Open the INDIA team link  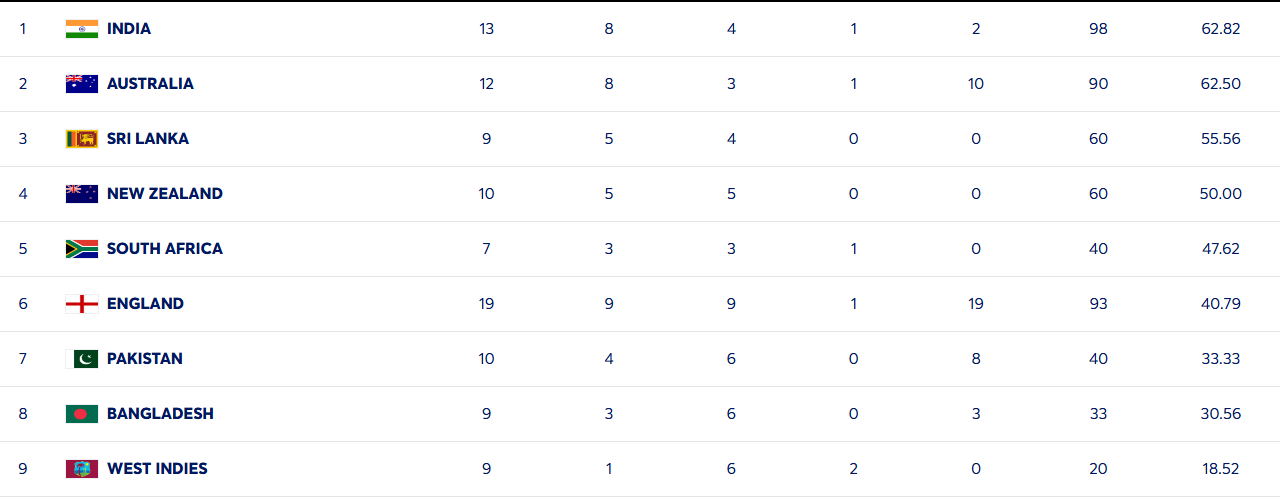click(x=129, y=29)
